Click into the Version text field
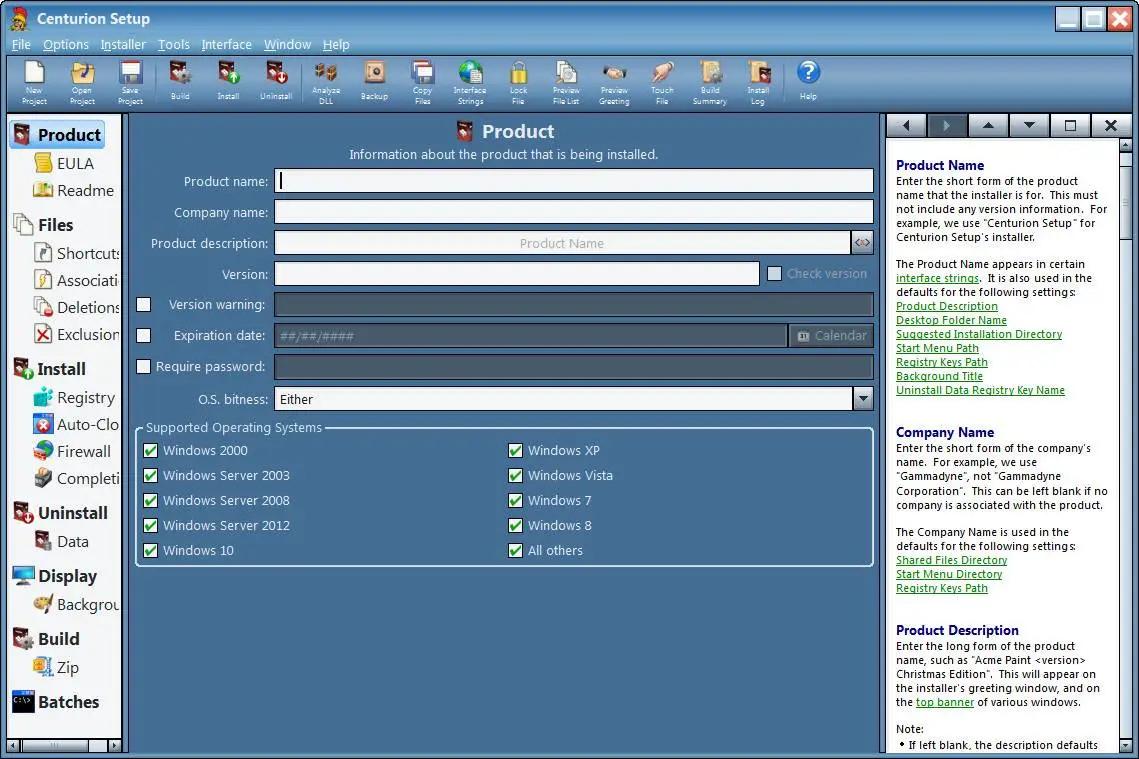This screenshot has width=1139, height=759. pyautogui.click(x=516, y=274)
